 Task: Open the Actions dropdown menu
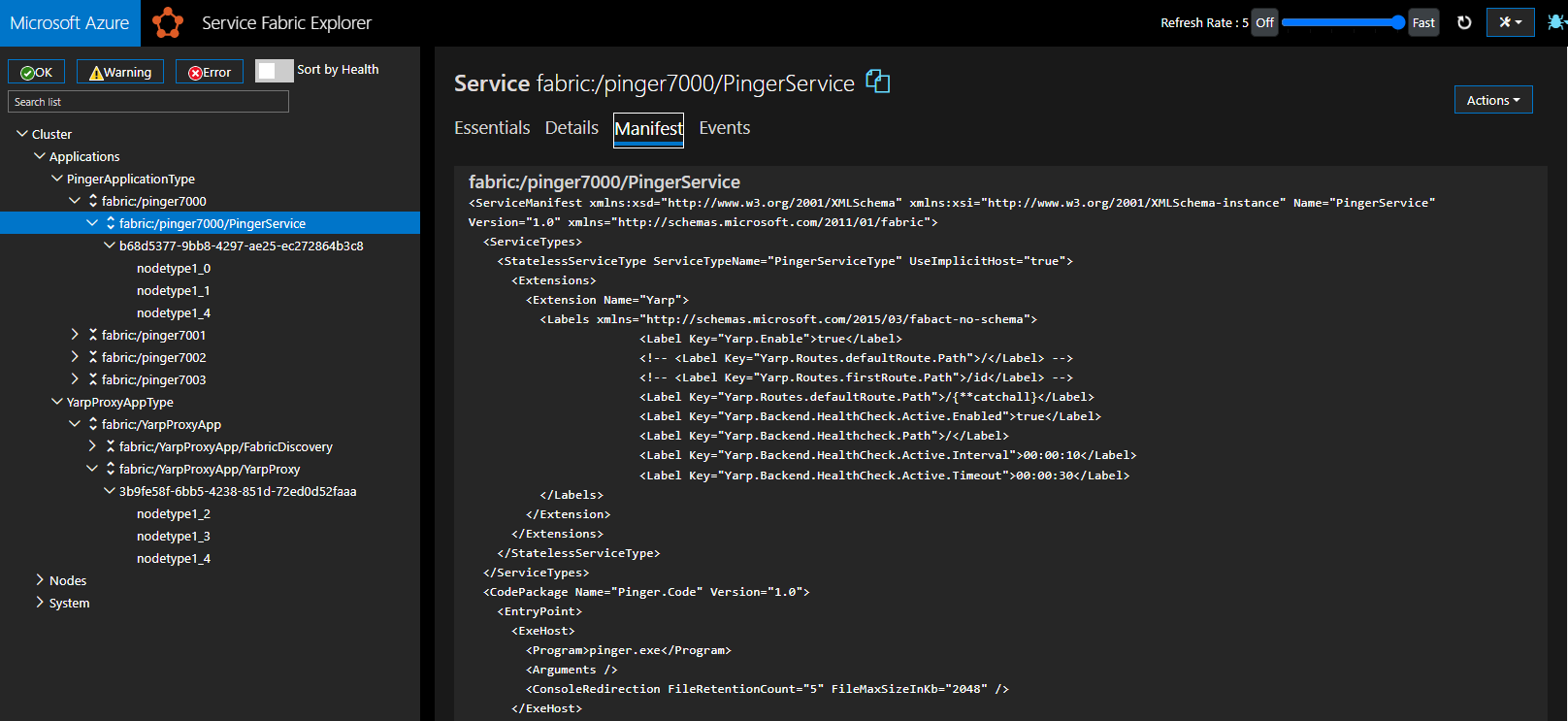point(1493,100)
